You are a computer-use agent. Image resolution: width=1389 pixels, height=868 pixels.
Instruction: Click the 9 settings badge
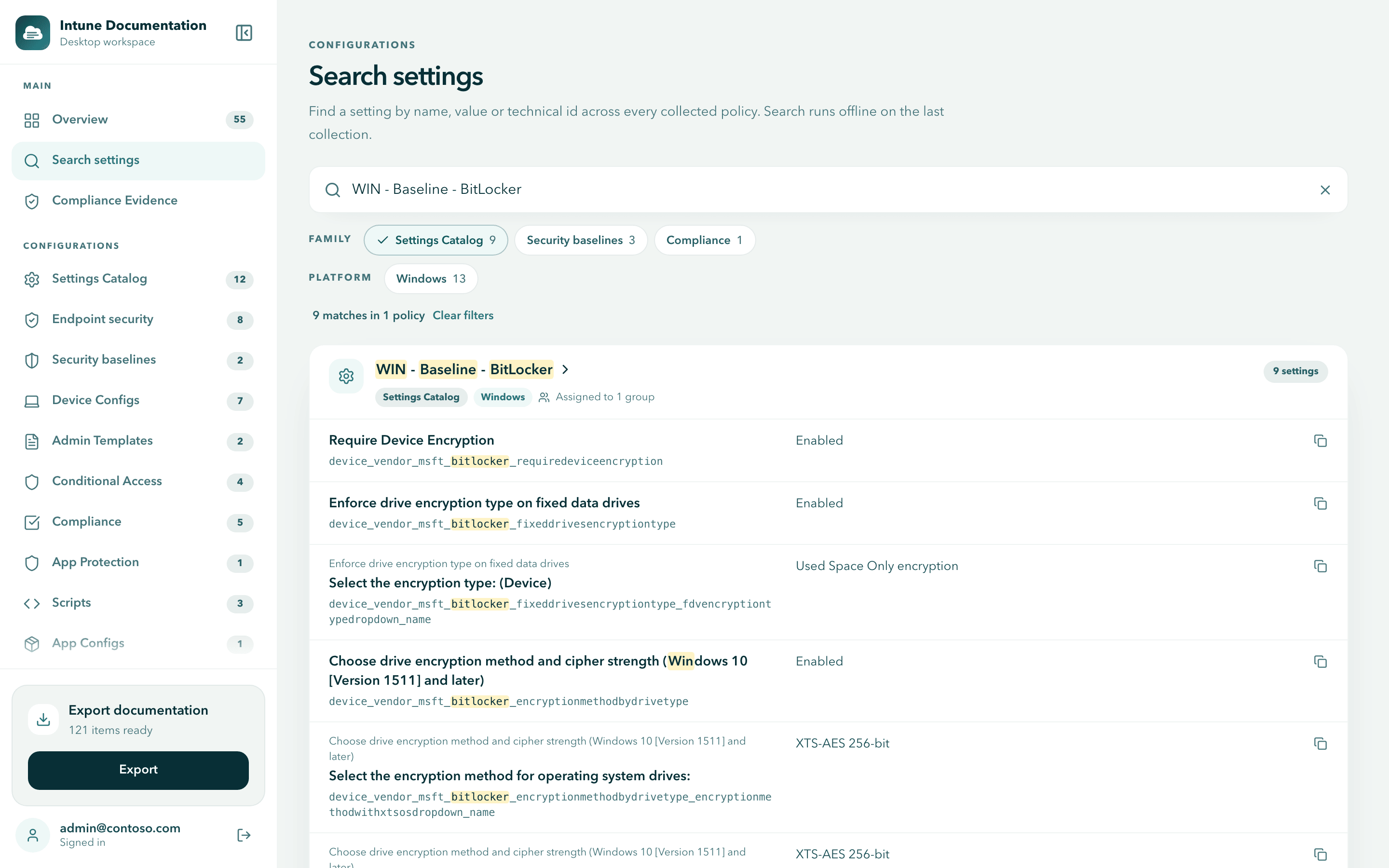[1295, 371]
